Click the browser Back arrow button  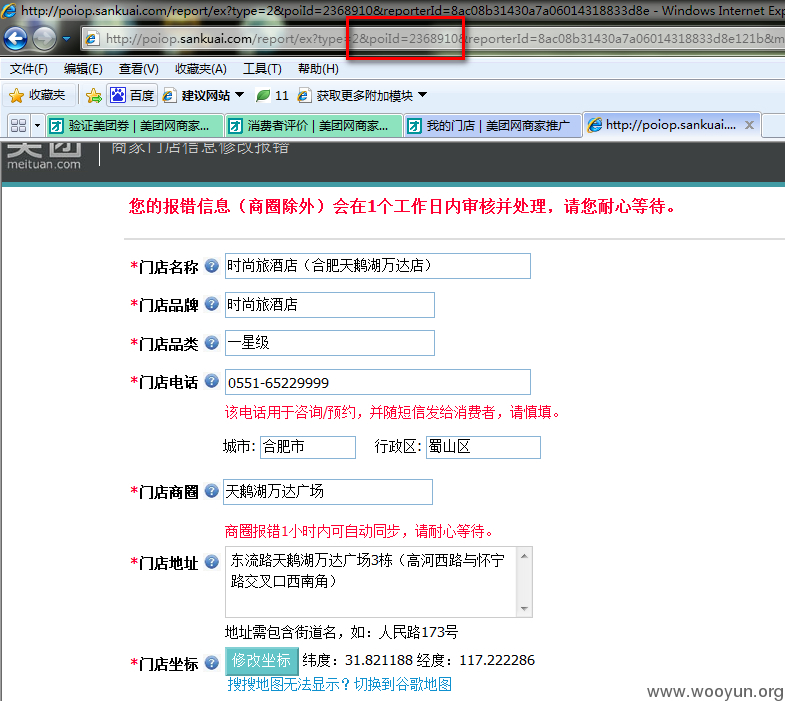(x=16, y=39)
